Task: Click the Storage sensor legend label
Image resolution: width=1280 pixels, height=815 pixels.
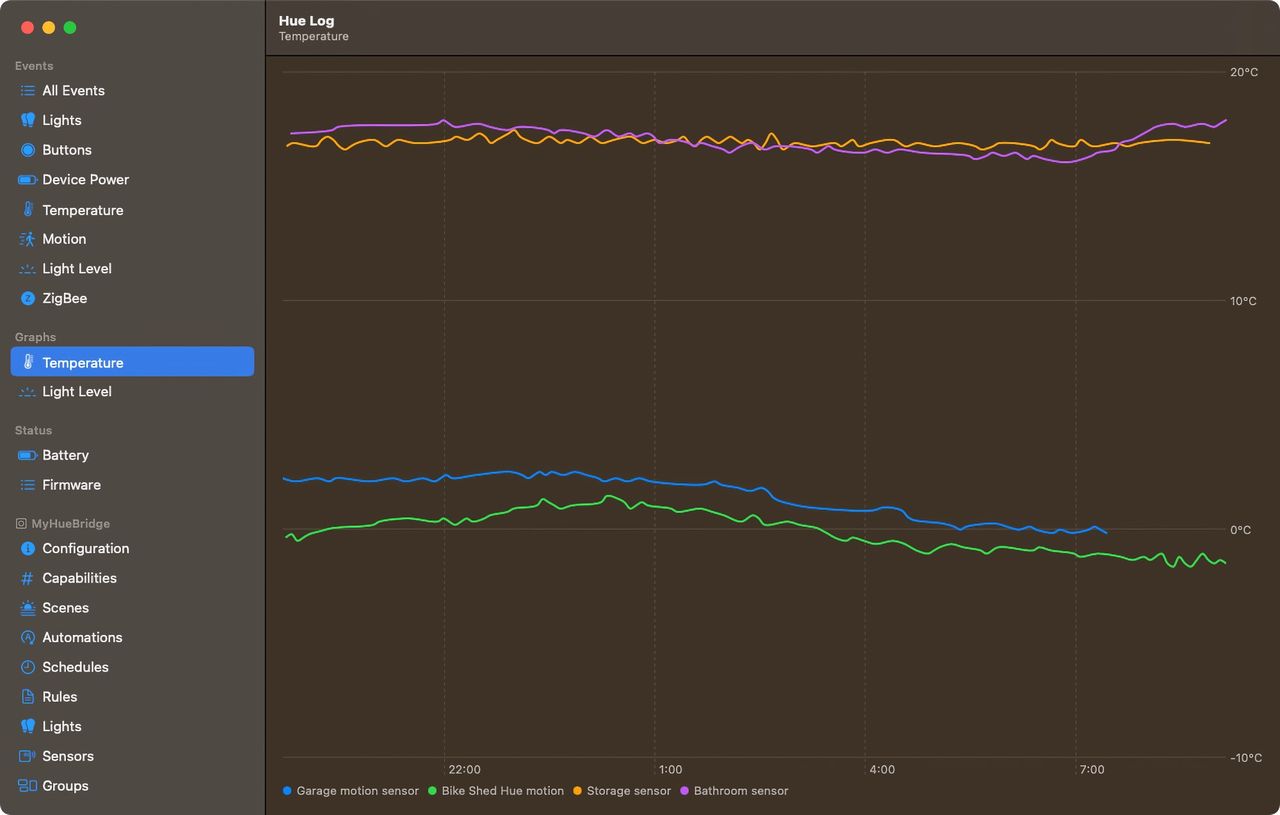Action: click(628, 791)
